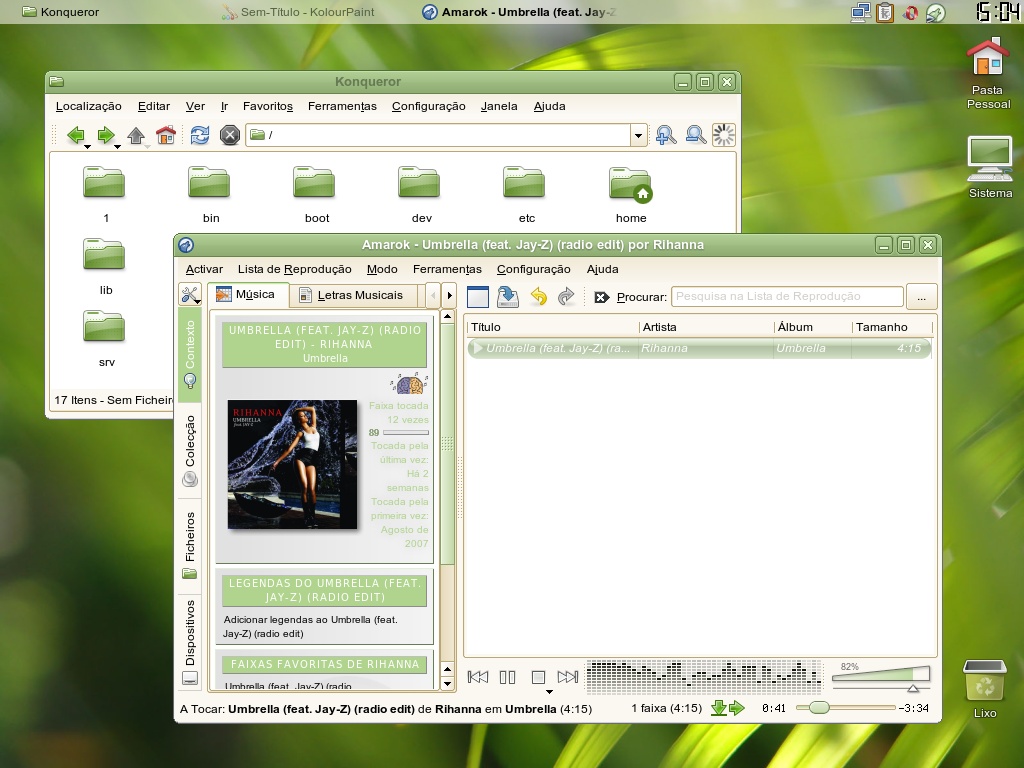Reload the Konqueror view

point(200,135)
